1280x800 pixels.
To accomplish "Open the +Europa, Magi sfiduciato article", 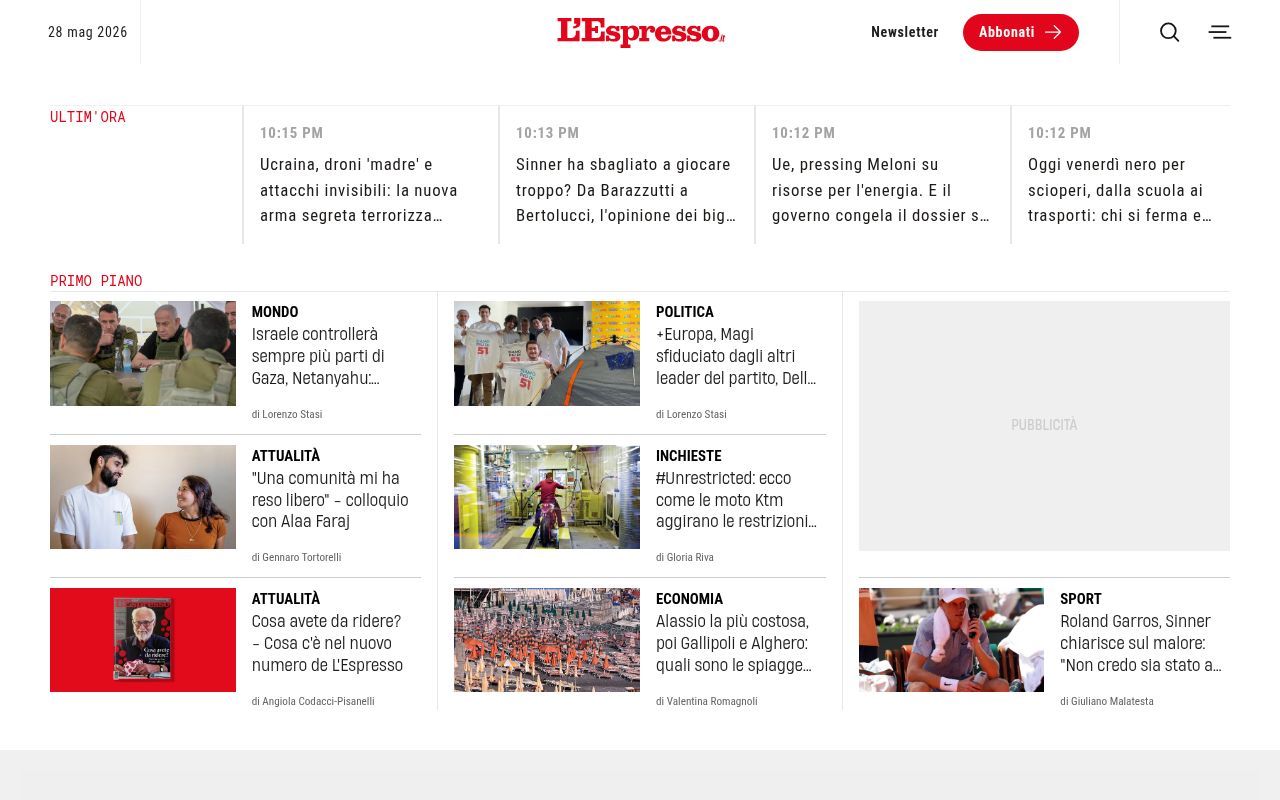I will click(737, 356).
